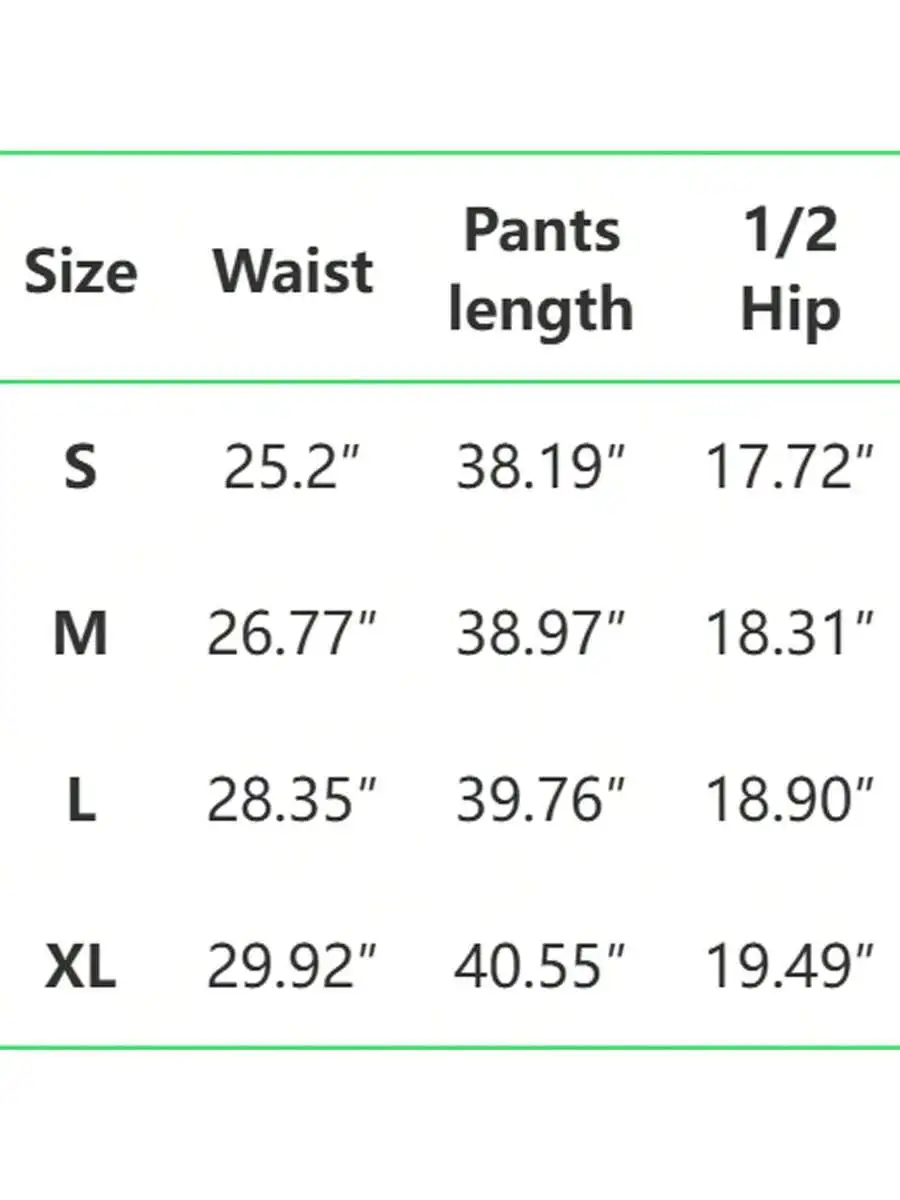The image size is (900, 1200).
Task: Select the 28.35" waist cell
Action: pos(291,801)
